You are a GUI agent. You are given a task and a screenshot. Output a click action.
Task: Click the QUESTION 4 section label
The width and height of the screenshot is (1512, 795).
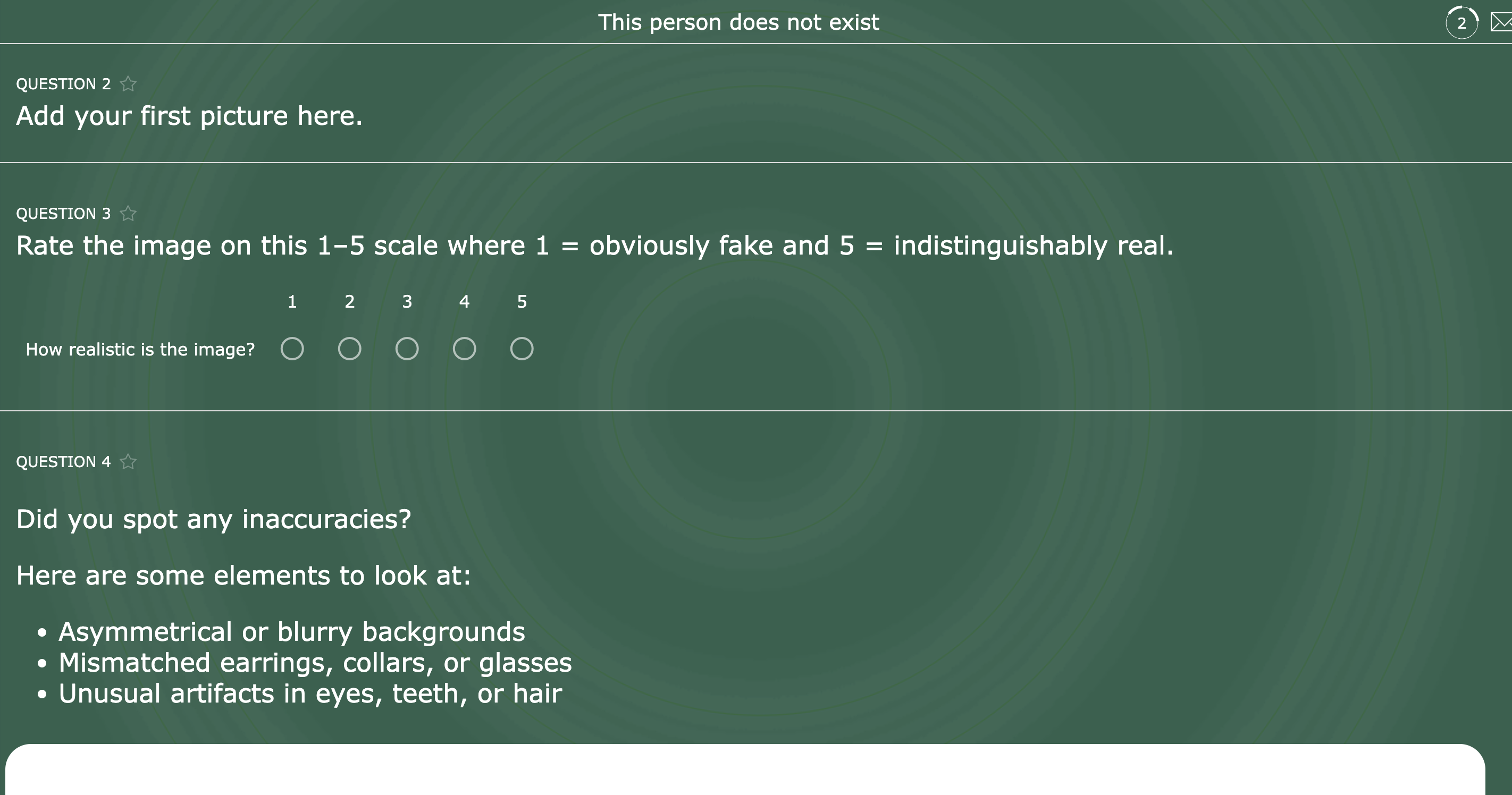63,462
